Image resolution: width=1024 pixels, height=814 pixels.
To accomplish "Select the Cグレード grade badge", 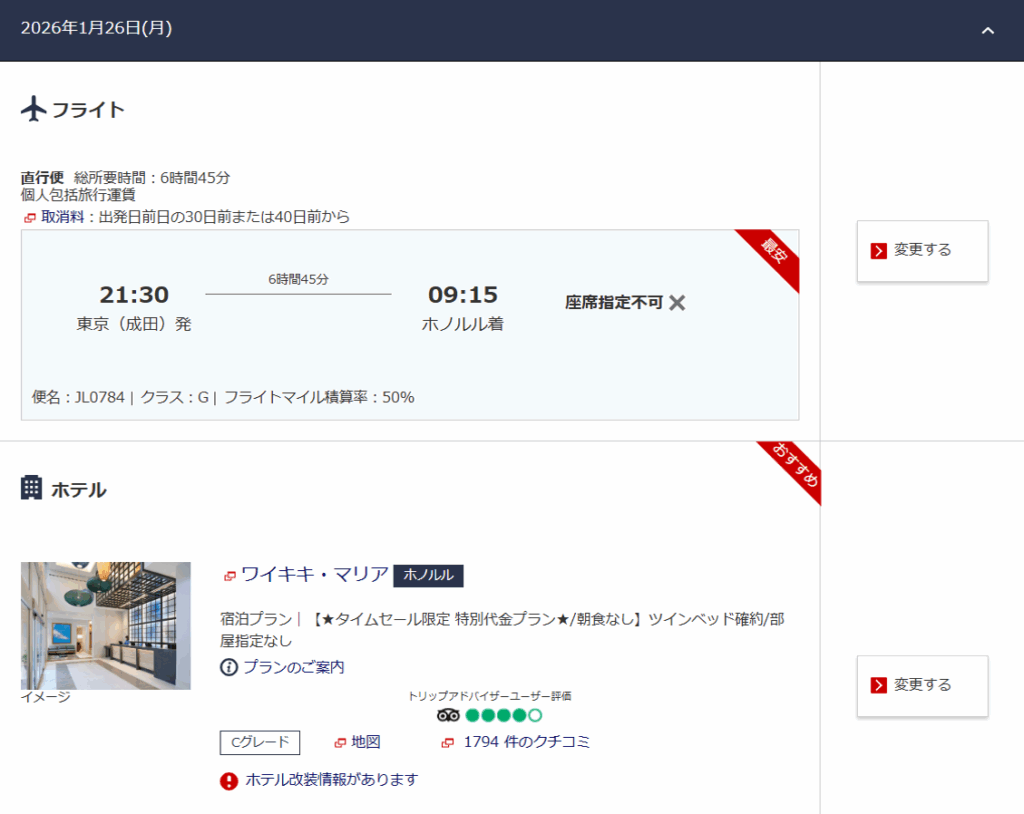I will click(260, 742).
